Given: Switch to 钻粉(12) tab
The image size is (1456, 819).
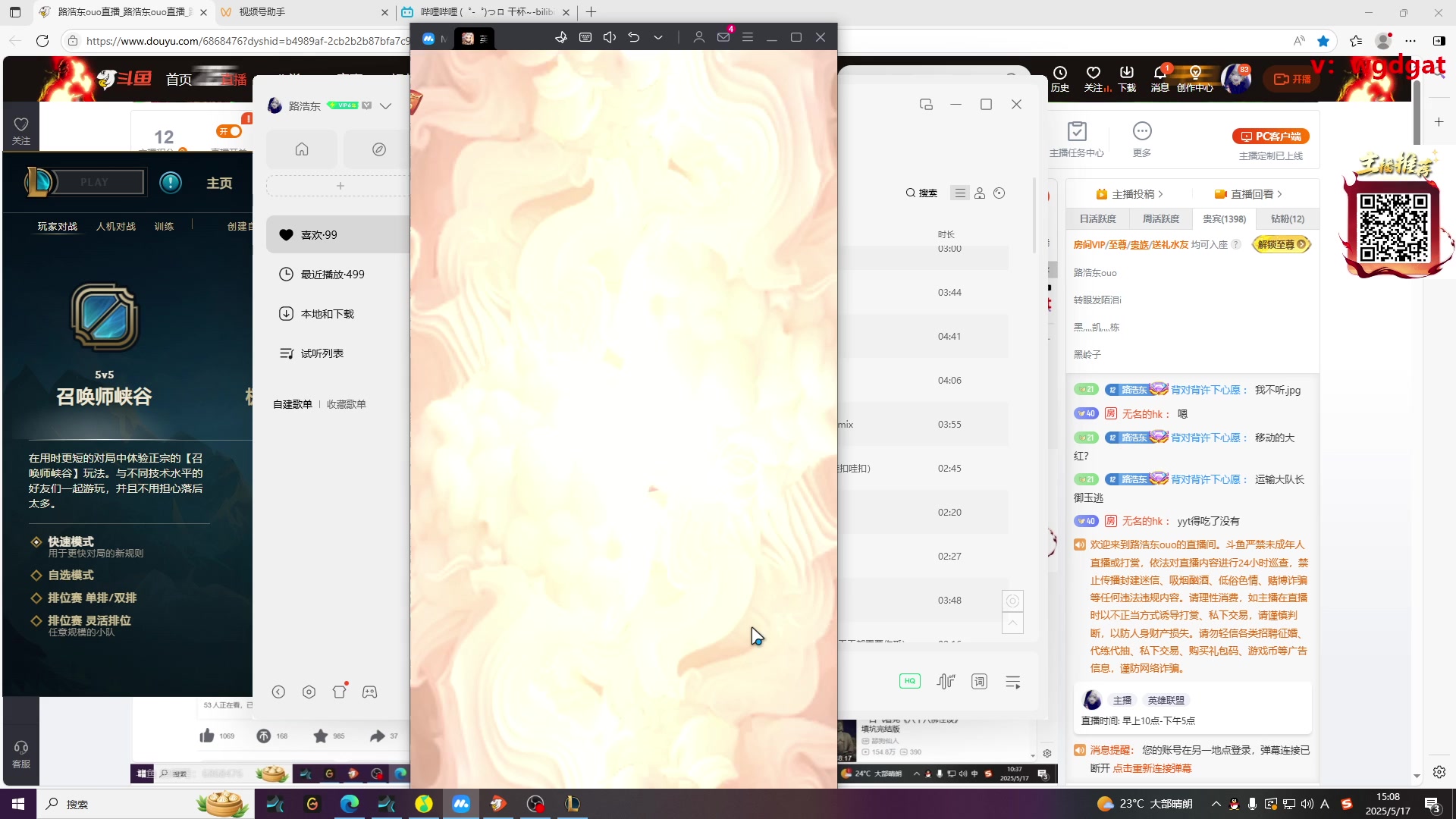Looking at the screenshot, I should pyautogui.click(x=1288, y=219).
